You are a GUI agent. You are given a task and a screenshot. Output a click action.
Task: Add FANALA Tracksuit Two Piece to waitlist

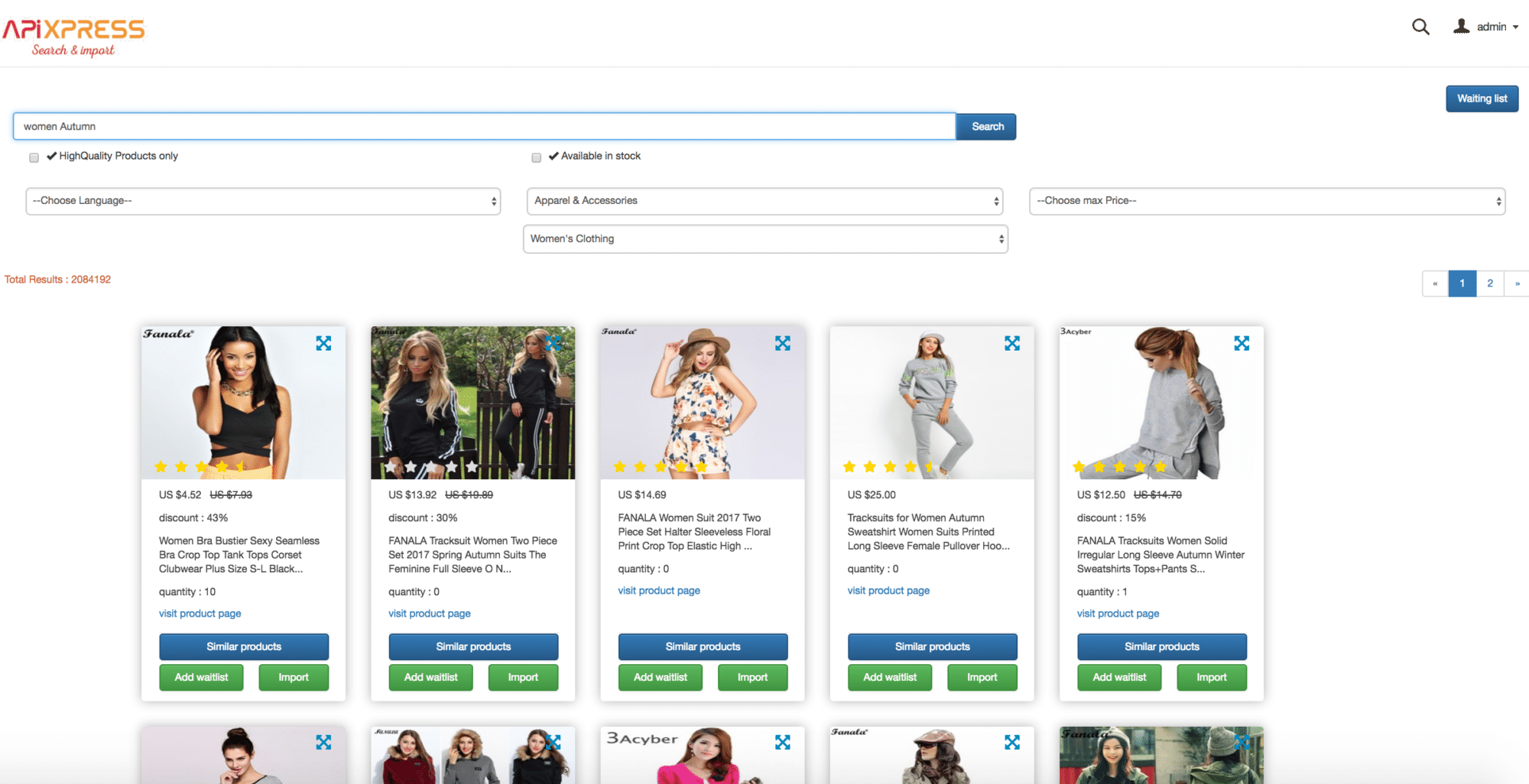click(x=430, y=678)
